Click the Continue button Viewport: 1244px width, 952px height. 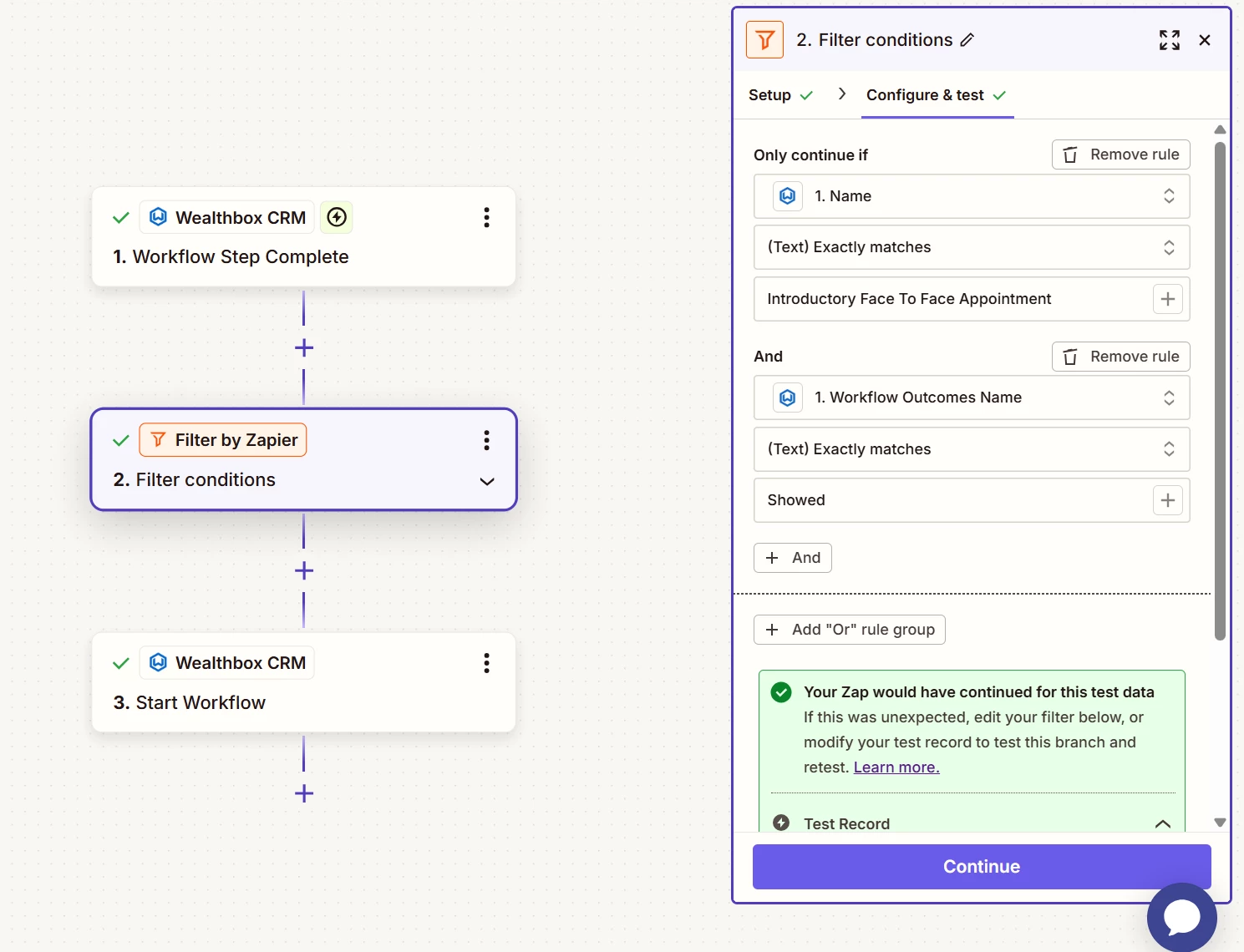(982, 867)
